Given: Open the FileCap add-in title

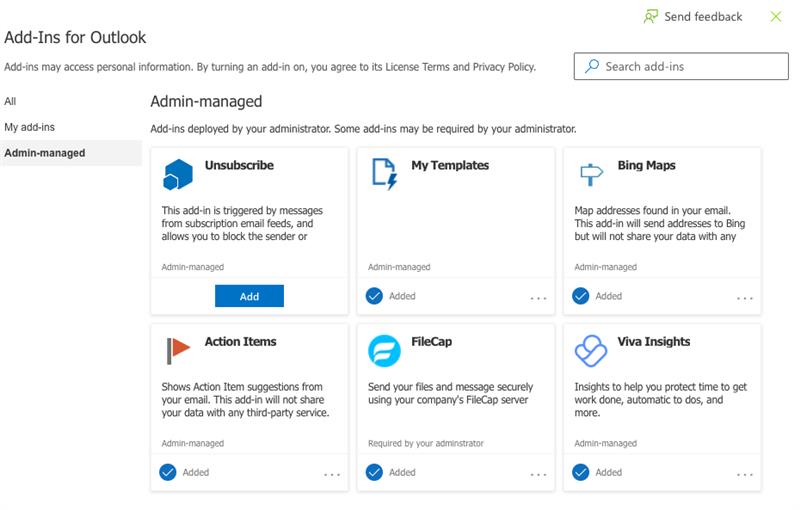Looking at the screenshot, I should pos(432,342).
